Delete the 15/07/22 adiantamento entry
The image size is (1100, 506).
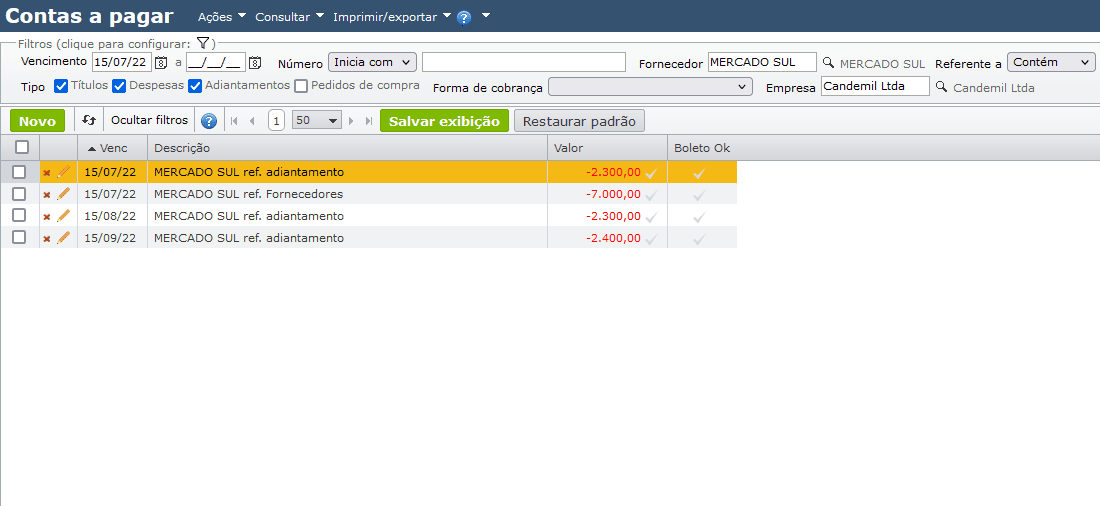[x=47, y=173]
